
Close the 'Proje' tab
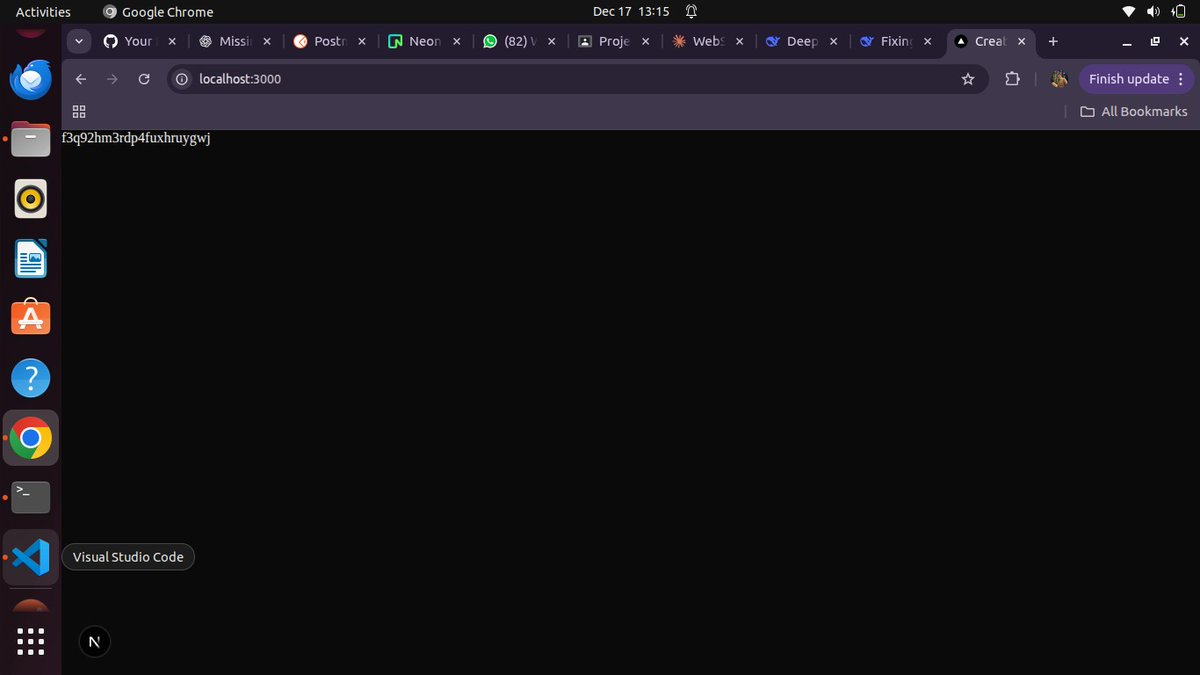click(646, 41)
